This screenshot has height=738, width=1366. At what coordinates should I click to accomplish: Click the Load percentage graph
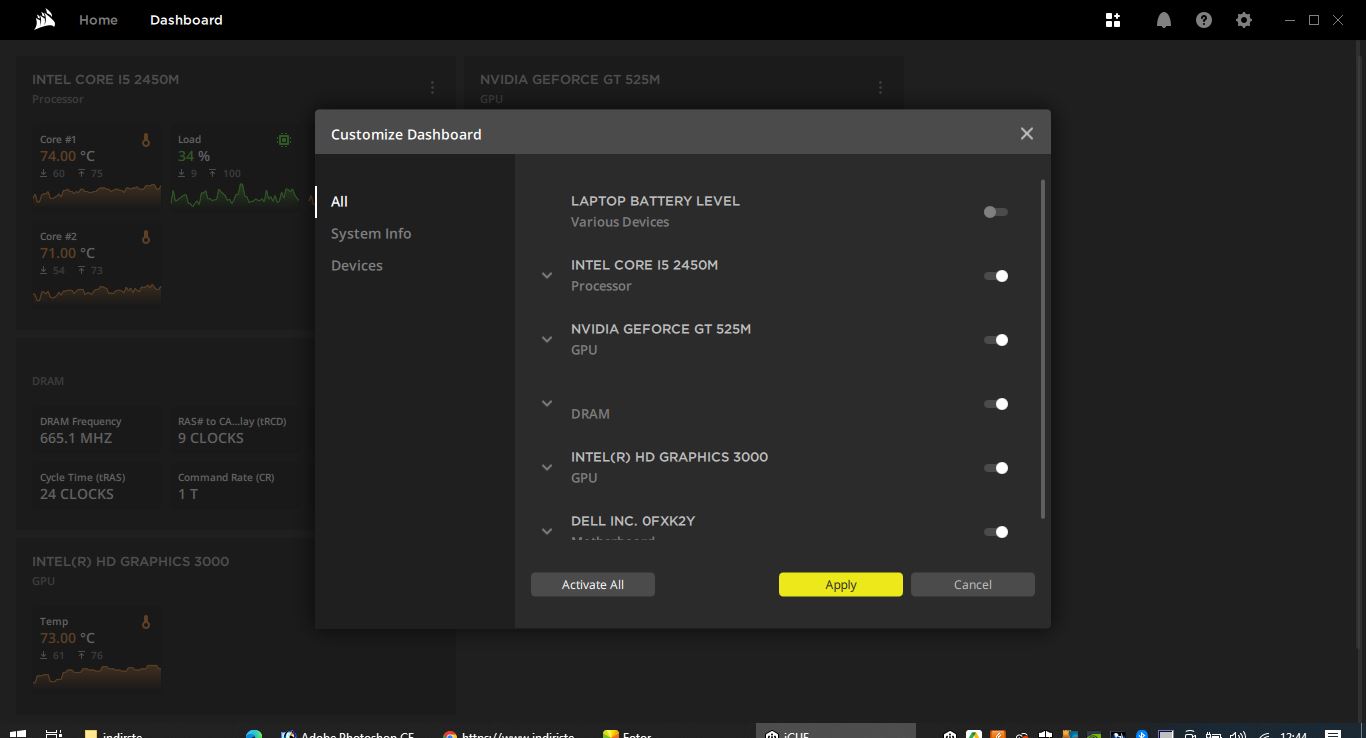(235, 193)
